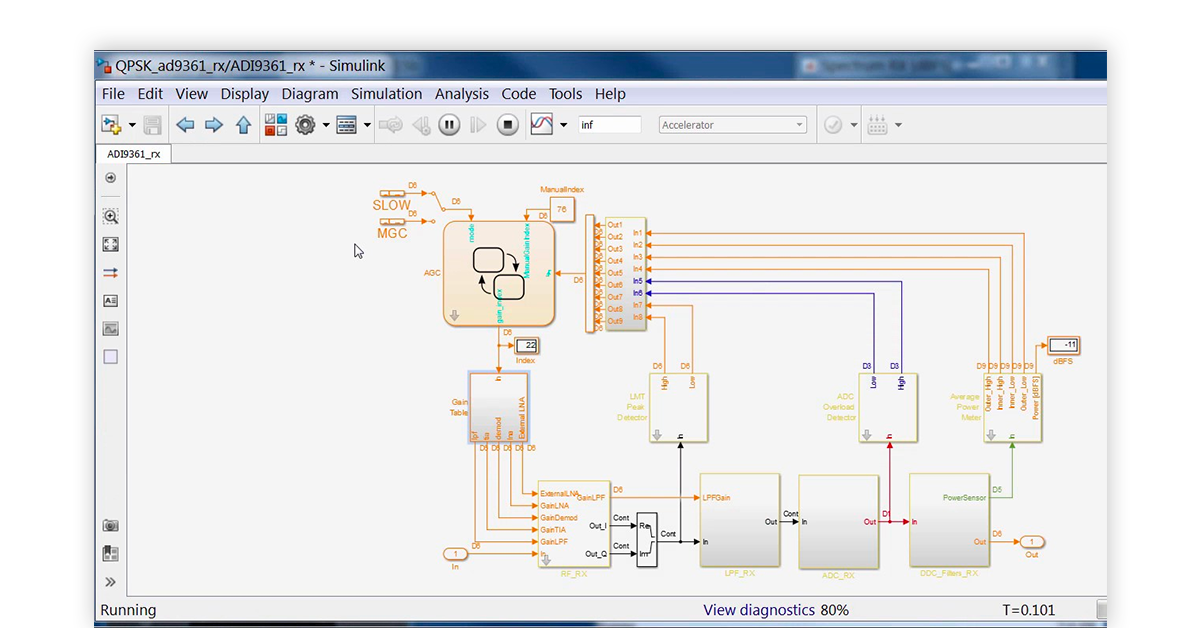The height and width of the screenshot is (628, 1200).
Task: Open the Library Browser icon
Action: pyautogui.click(x=276, y=125)
